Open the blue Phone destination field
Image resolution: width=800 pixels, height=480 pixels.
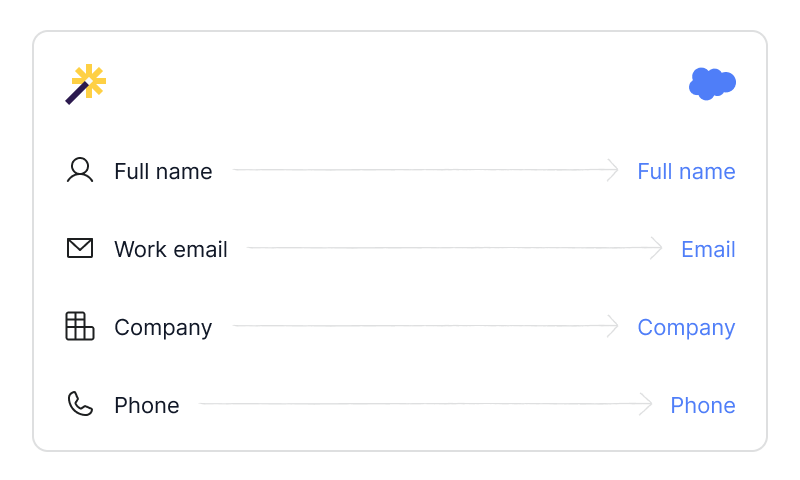(x=703, y=406)
